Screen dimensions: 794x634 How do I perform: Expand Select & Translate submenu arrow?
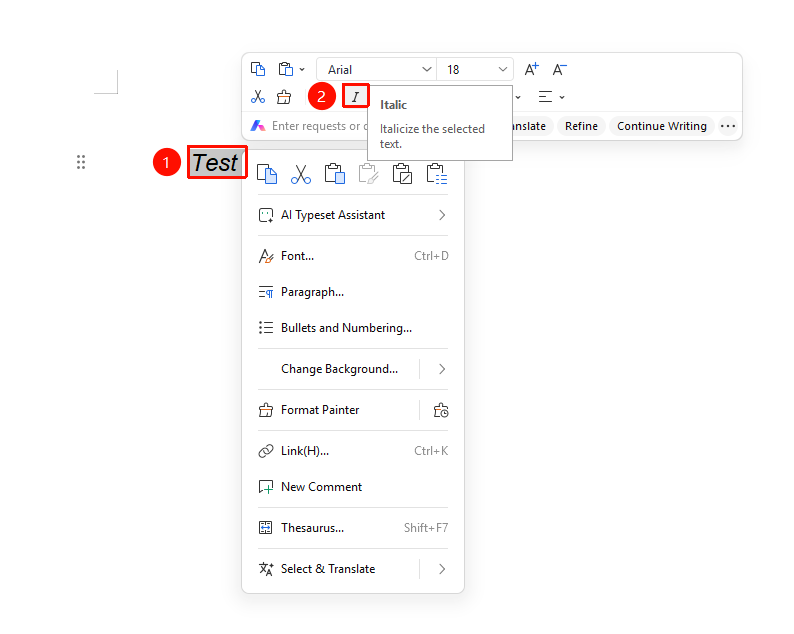442,569
